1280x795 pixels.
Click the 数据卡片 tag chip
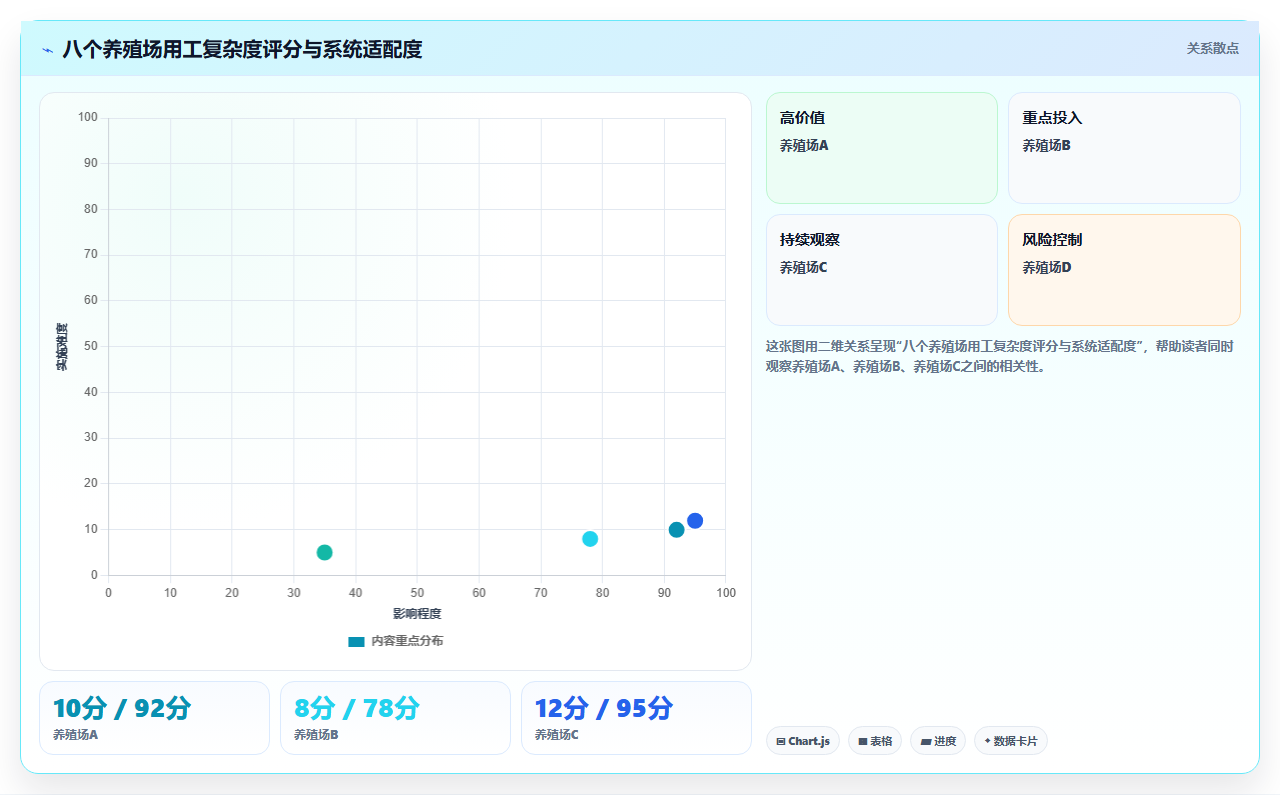[1011, 741]
